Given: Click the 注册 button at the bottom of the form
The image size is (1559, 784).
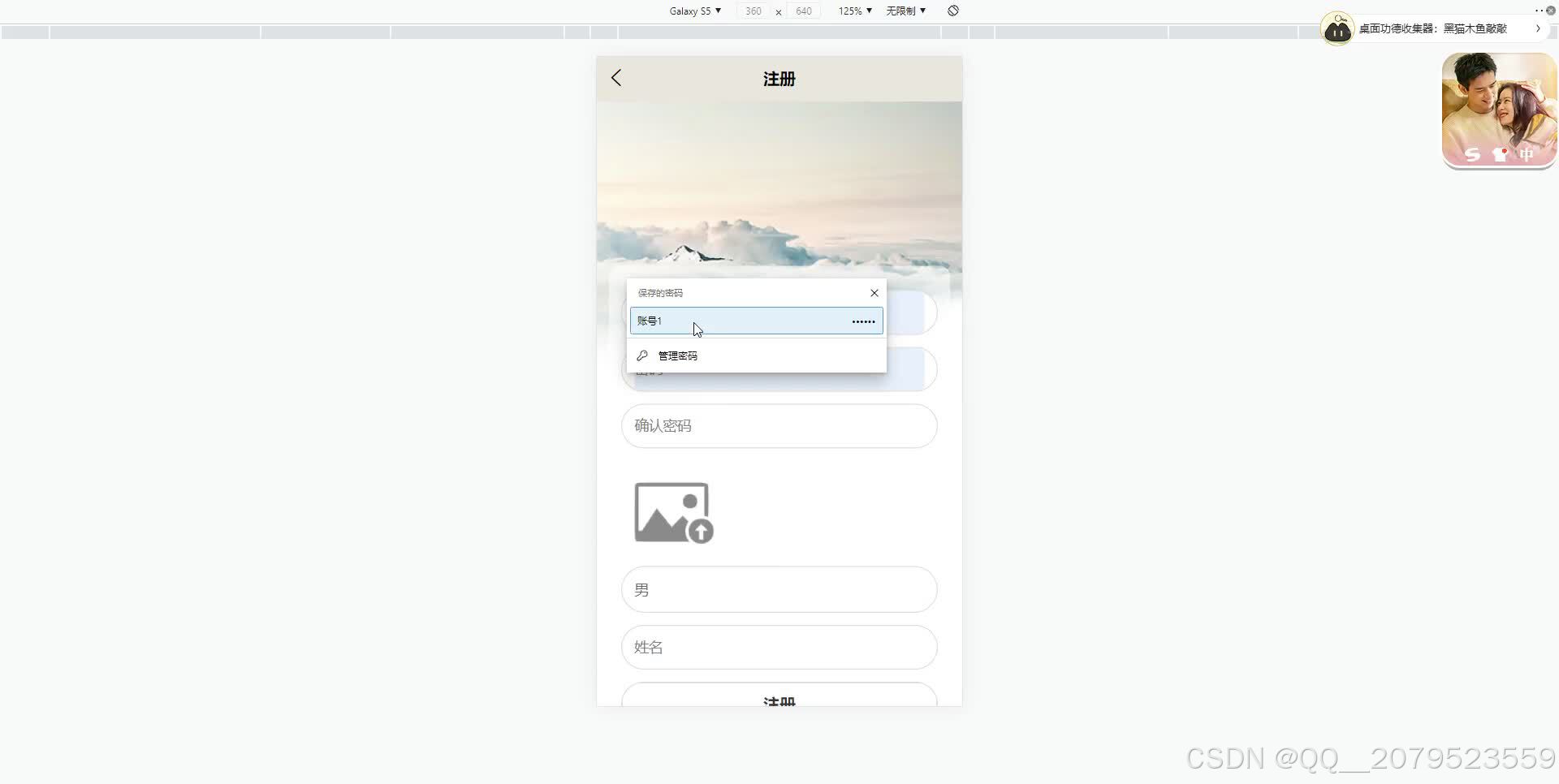Looking at the screenshot, I should [x=779, y=696].
